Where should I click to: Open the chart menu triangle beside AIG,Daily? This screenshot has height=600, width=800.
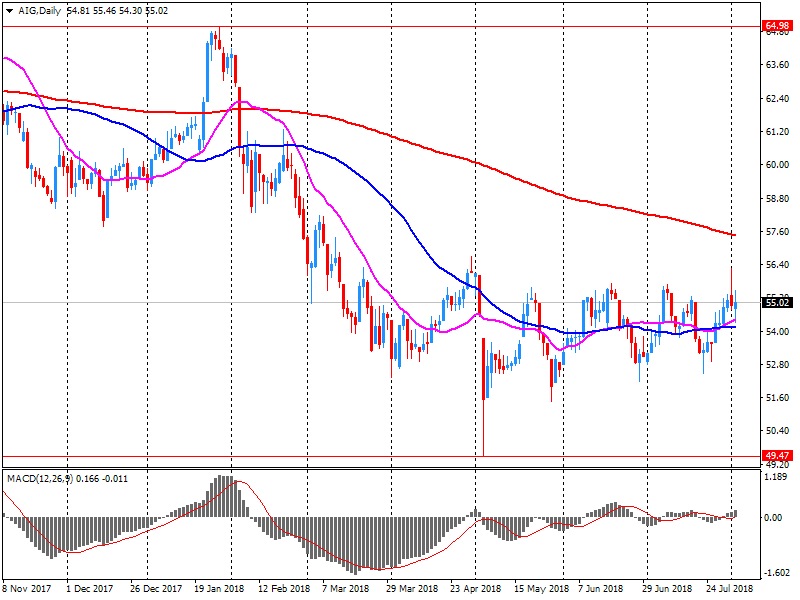click(x=9, y=11)
